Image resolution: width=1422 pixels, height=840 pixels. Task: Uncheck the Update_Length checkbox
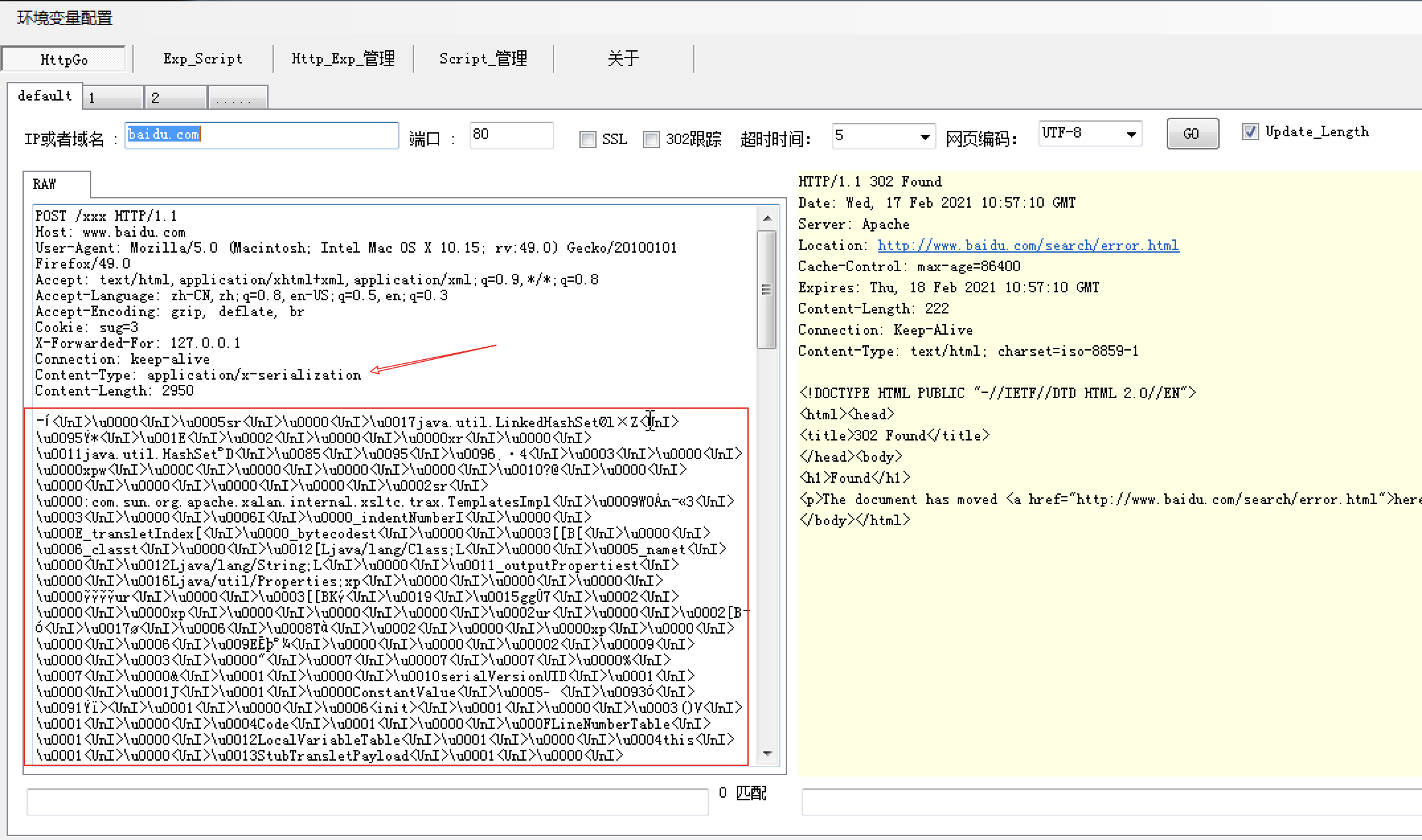pos(1250,132)
